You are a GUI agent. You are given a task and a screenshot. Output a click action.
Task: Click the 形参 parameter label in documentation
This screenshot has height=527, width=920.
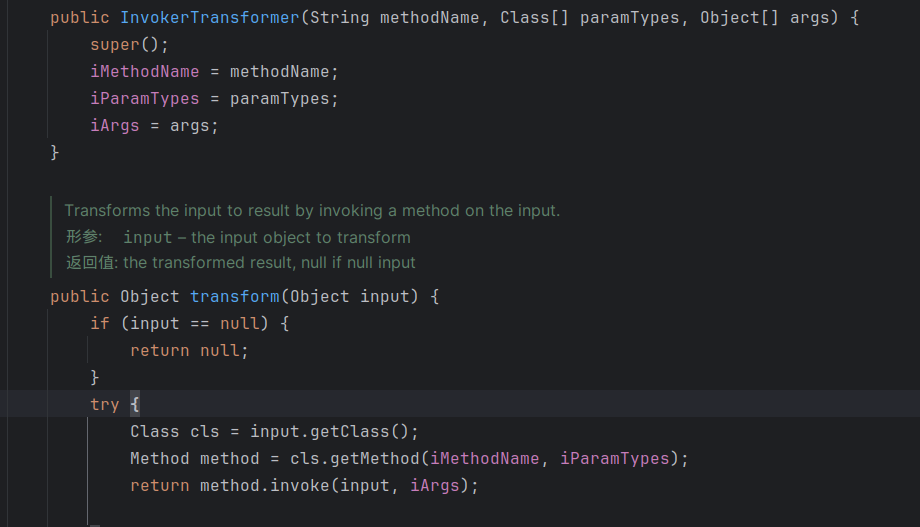(x=84, y=238)
